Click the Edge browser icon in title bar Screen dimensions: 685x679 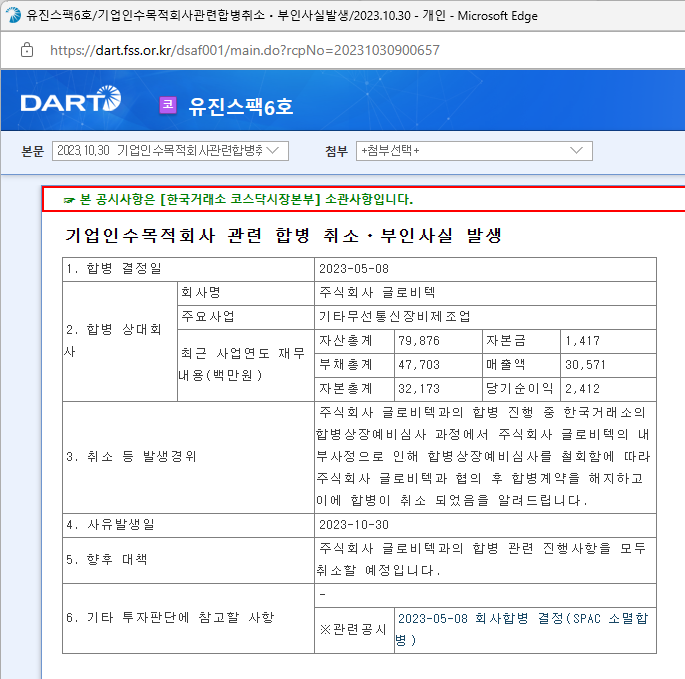pos(14,15)
